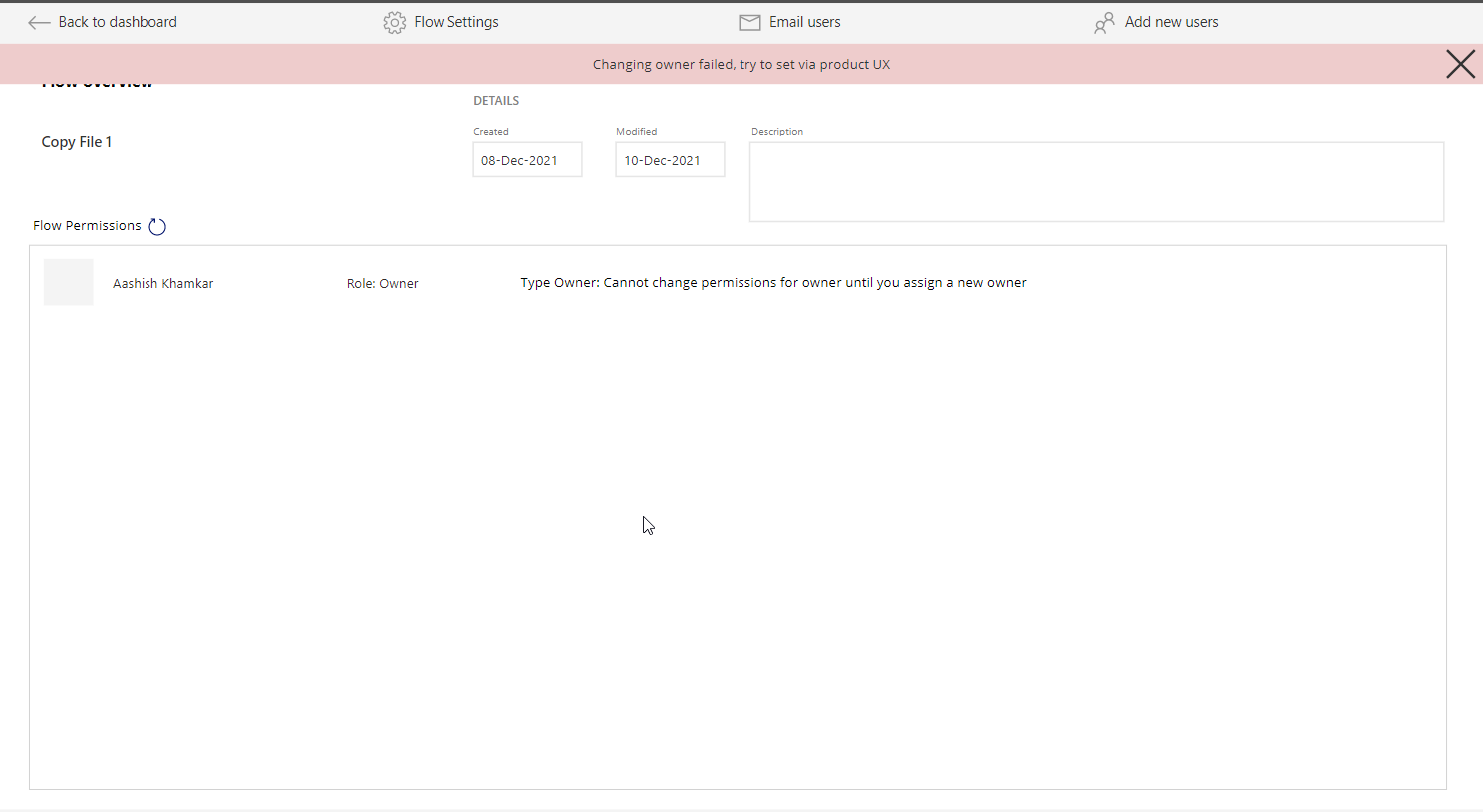Click the Flow Settings menu item

456,21
